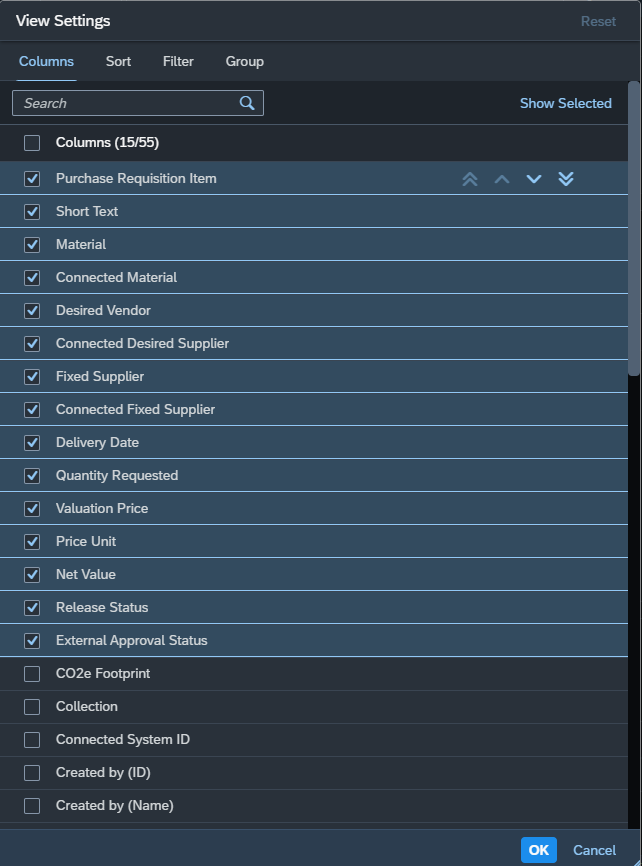This screenshot has height=866, width=642.
Task: Click the move to bottom double-chevron icon
Action: pyautogui.click(x=566, y=179)
